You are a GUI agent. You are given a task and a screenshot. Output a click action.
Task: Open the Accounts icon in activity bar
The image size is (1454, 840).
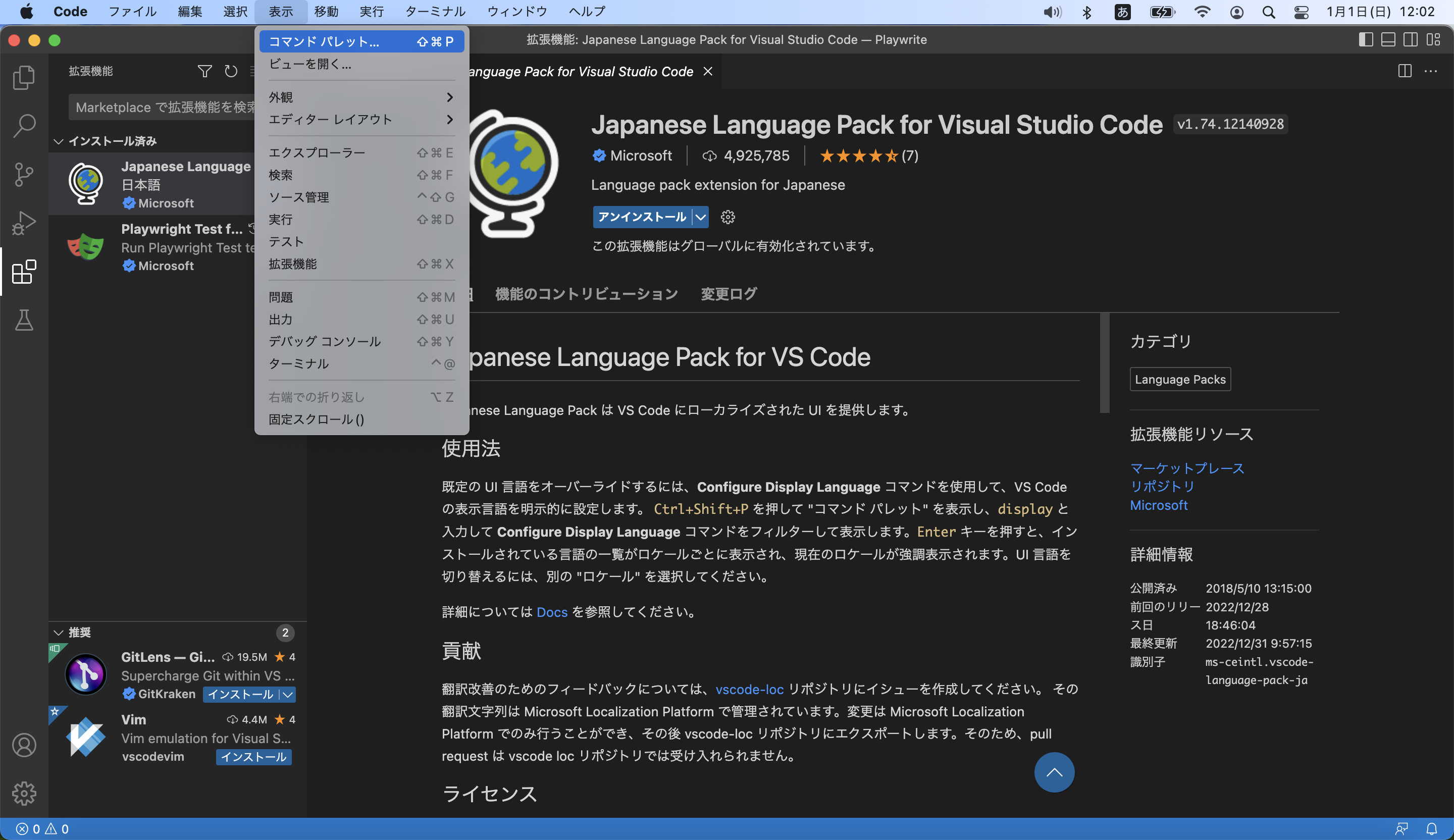coord(24,745)
